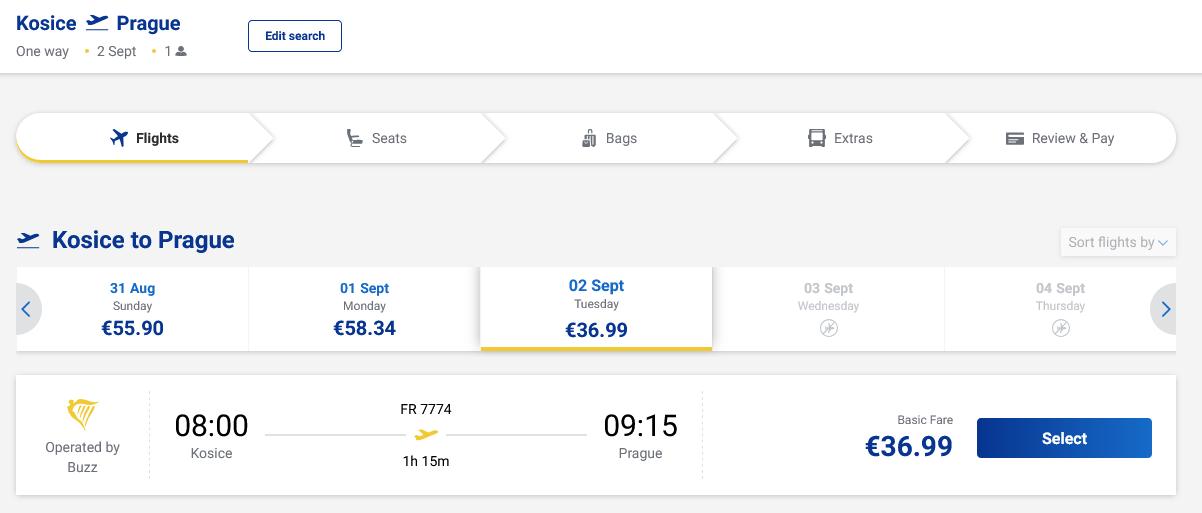Click the no-flight icon under 03 Sept
This screenshot has width=1202, height=513.
pyautogui.click(x=828, y=328)
